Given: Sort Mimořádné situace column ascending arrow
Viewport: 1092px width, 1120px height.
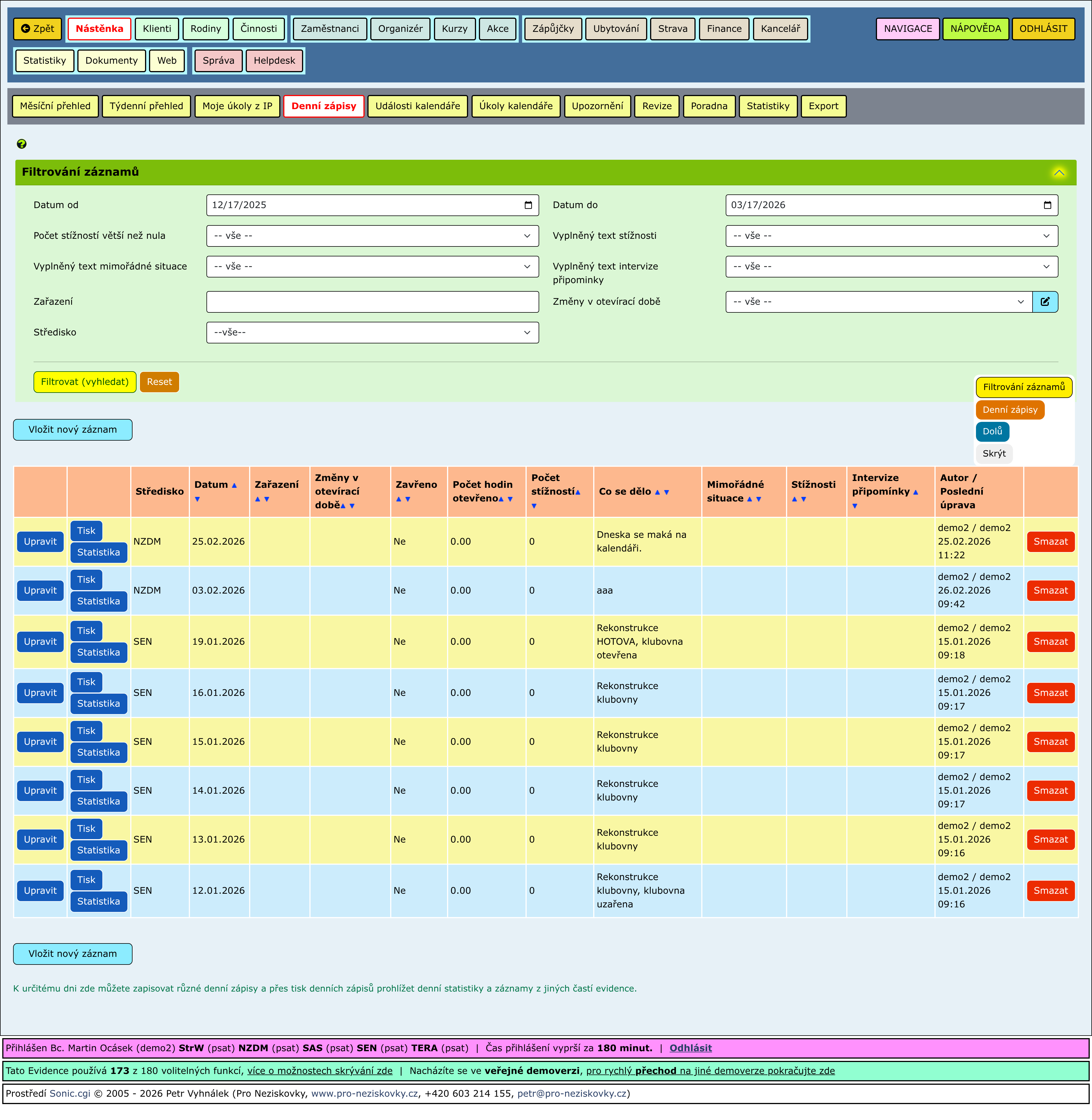Looking at the screenshot, I should [749, 499].
